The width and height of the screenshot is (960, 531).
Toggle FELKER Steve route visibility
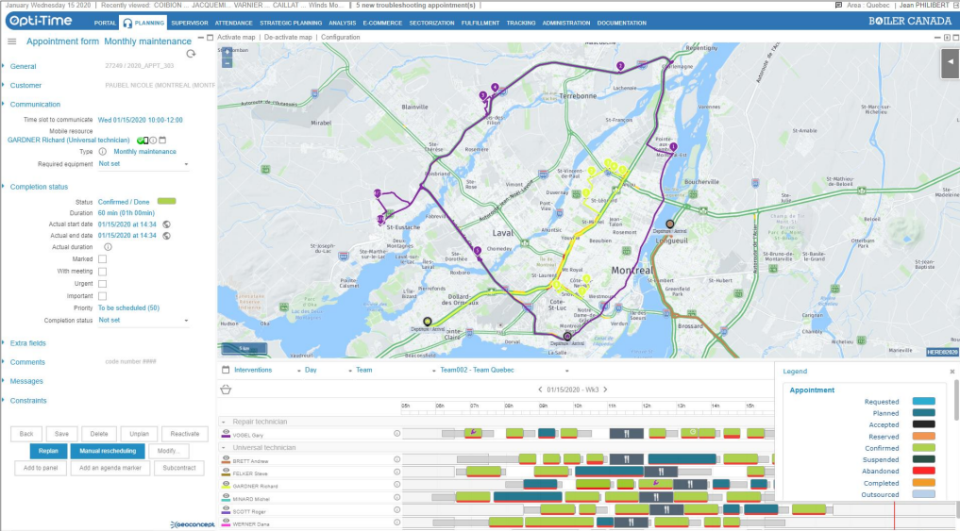tap(226, 473)
